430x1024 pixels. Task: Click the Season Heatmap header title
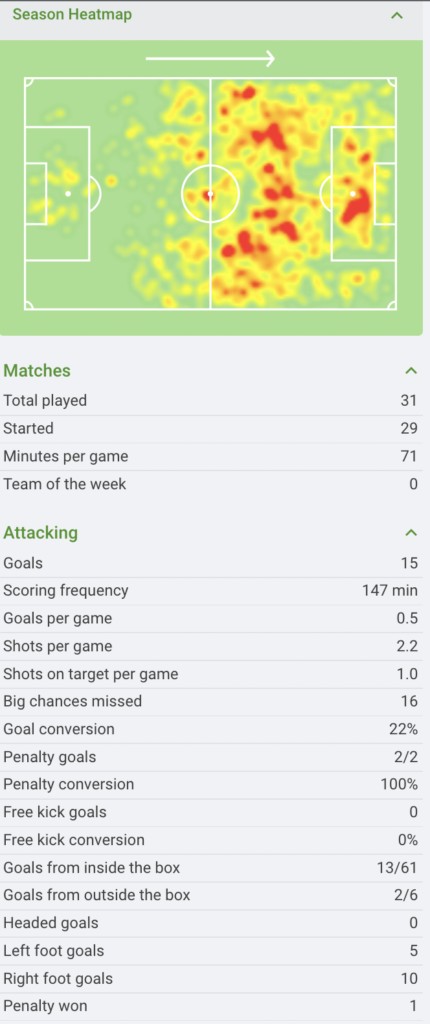tap(72, 14)
